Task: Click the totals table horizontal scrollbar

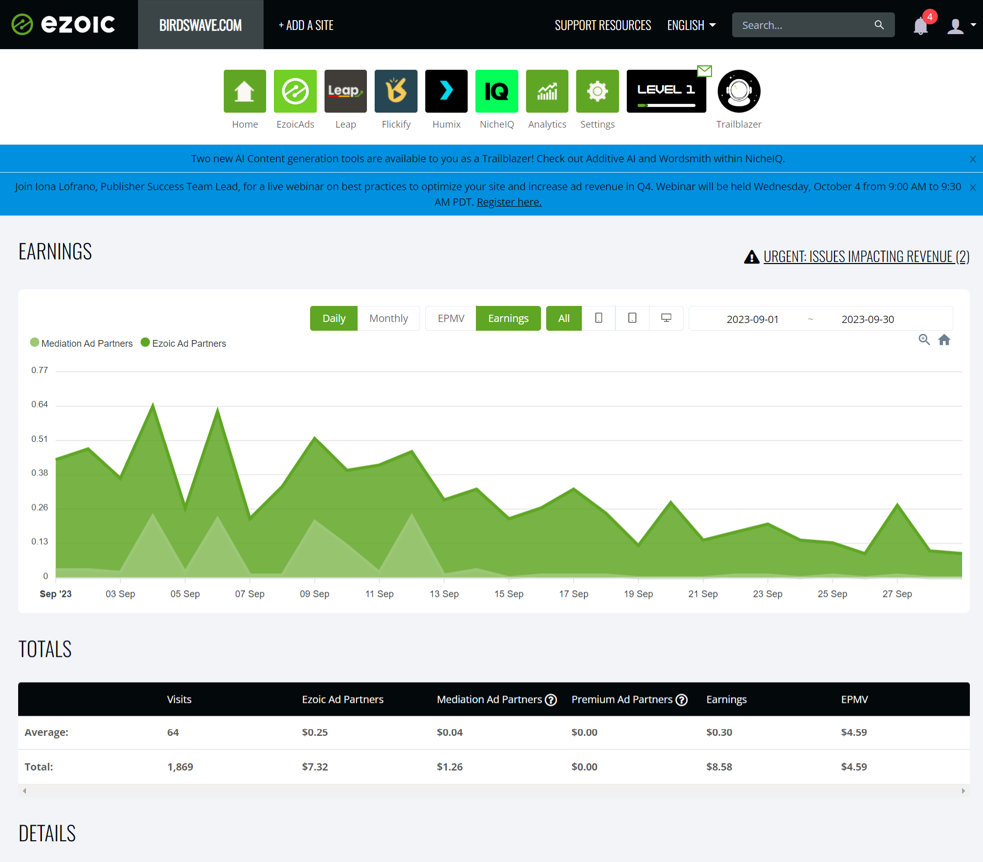Action: coord(494,791)
